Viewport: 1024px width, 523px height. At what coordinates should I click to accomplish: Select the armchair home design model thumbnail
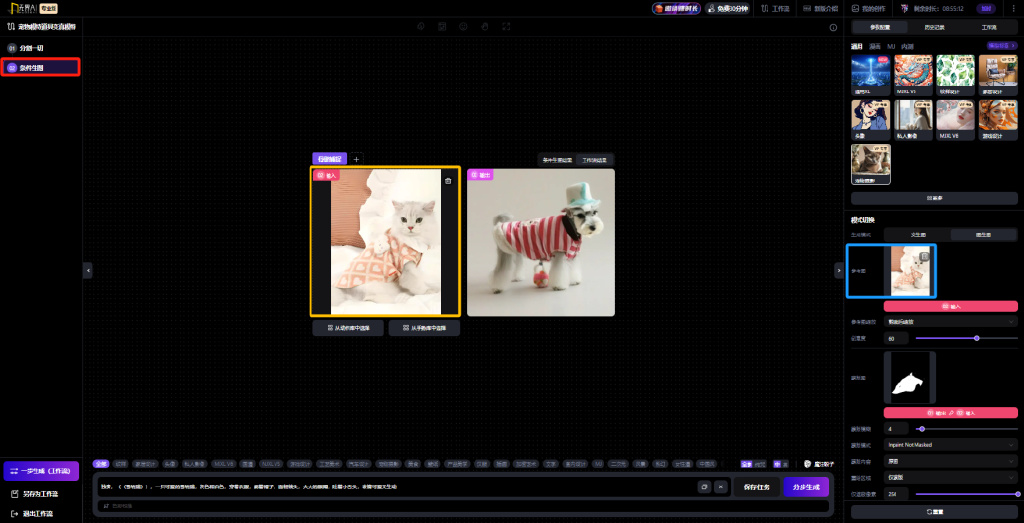click(x=998, y=74)
